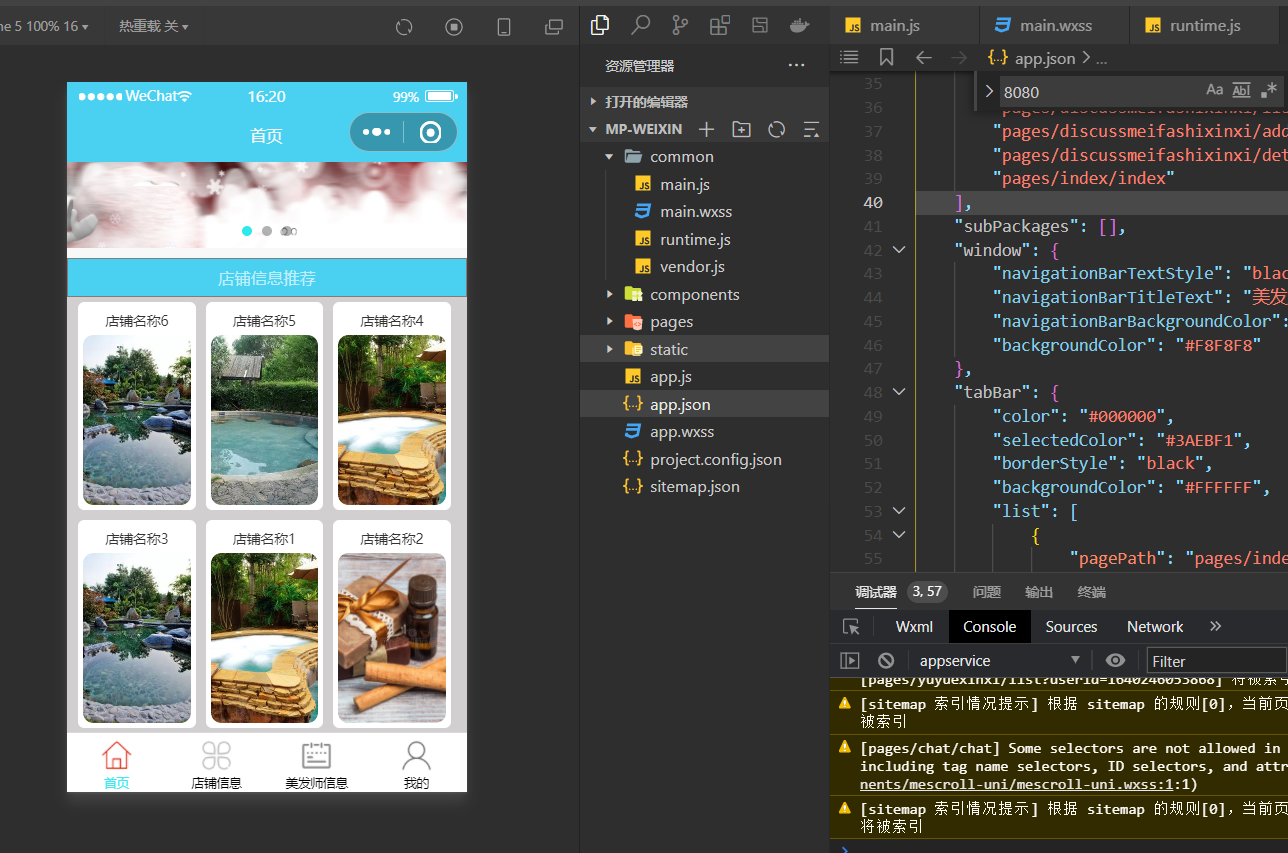Open the Source Control view
The height and width of the screenshot is (853, 1288).
pyautogui.click(x=680, y=25)
